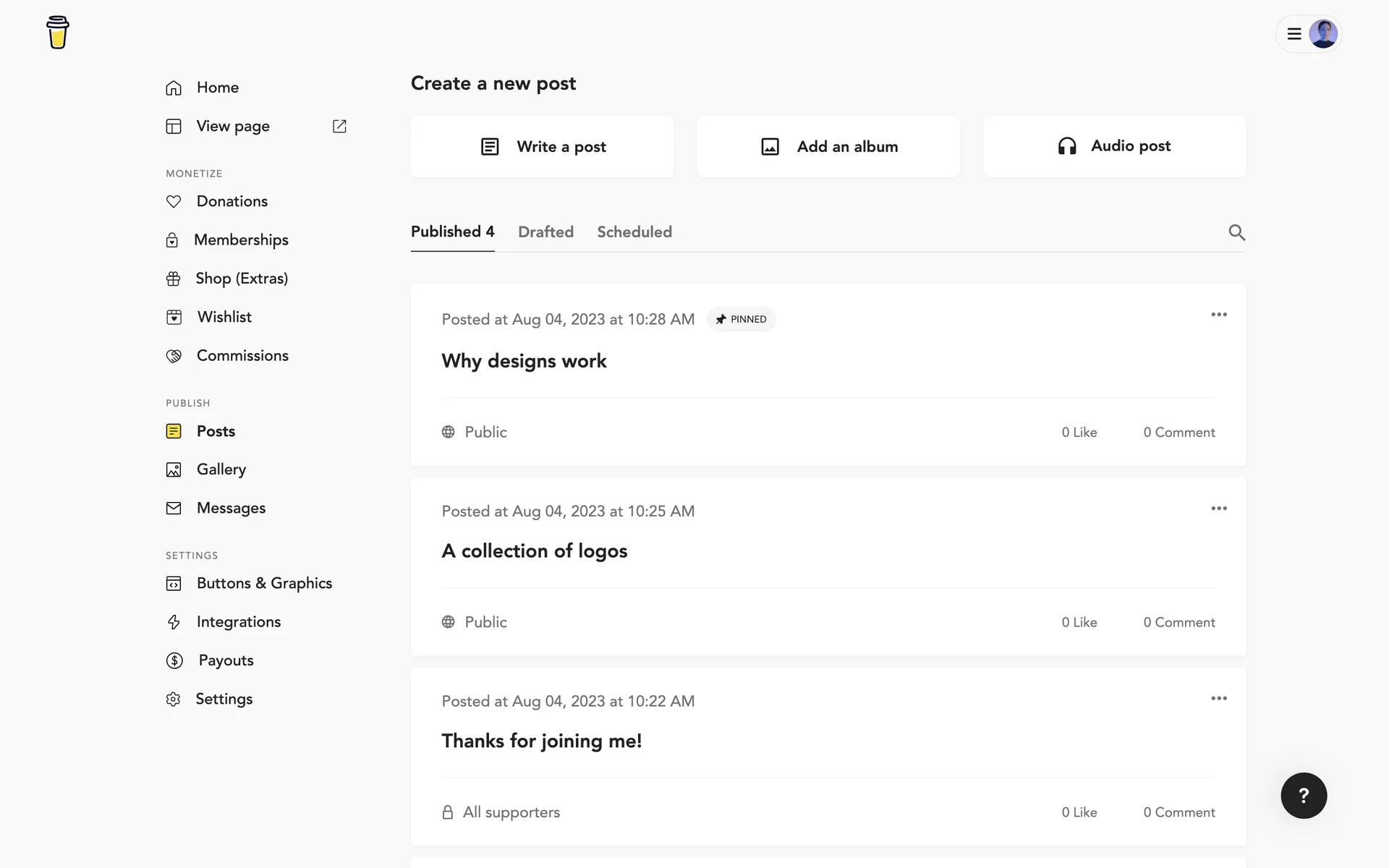Viewport: 1389px width, 868px height.
Task: Click the Payouts dollar icon
Action: pos(174,660)
